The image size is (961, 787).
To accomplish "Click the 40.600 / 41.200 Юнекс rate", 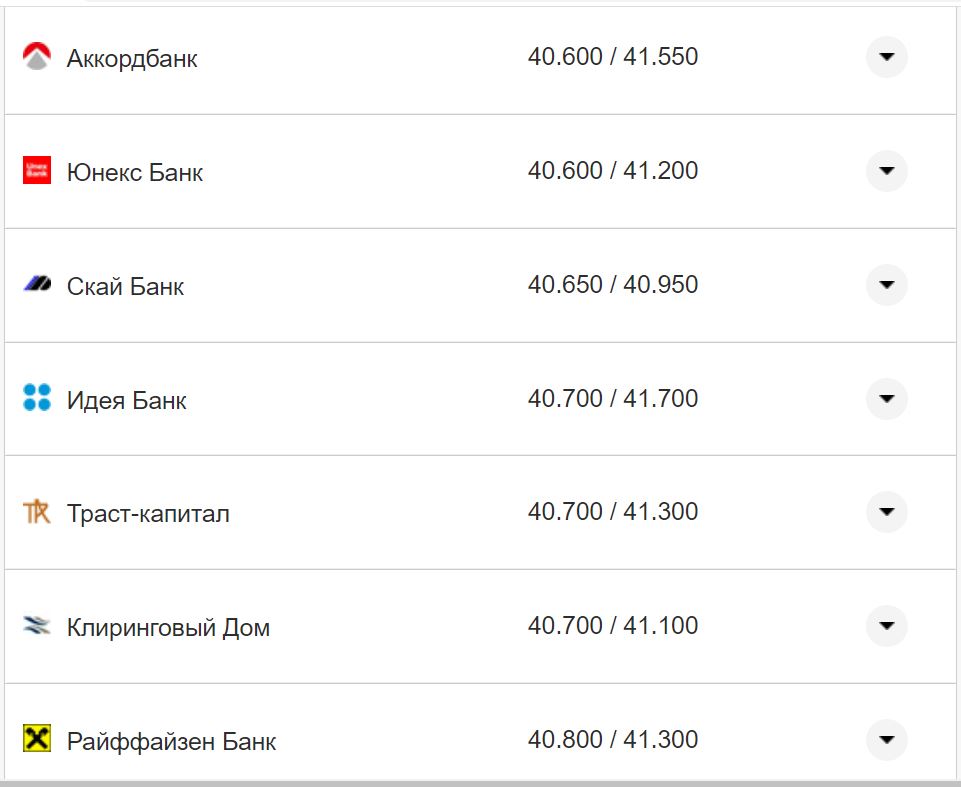I will pos(613,171).
